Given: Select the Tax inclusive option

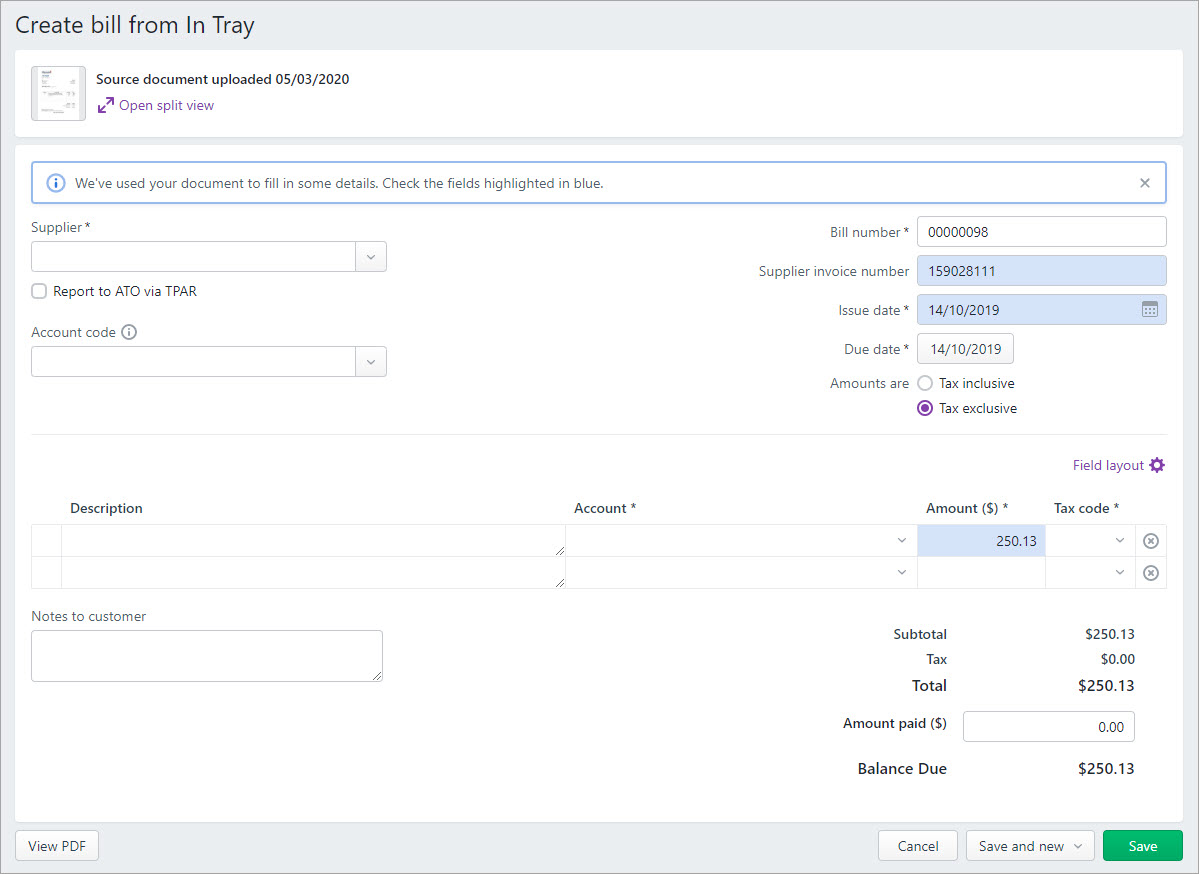Looking at the screenshot, I should coord(924,382).
